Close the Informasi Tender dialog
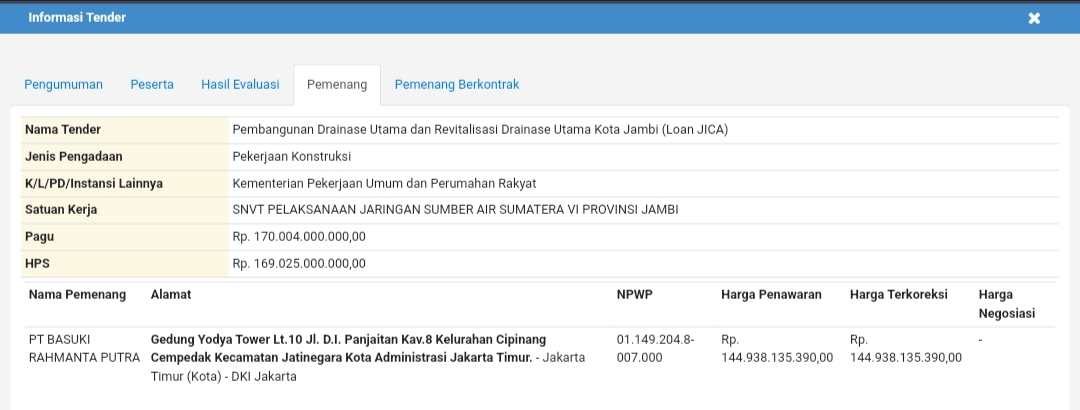 1034,19
